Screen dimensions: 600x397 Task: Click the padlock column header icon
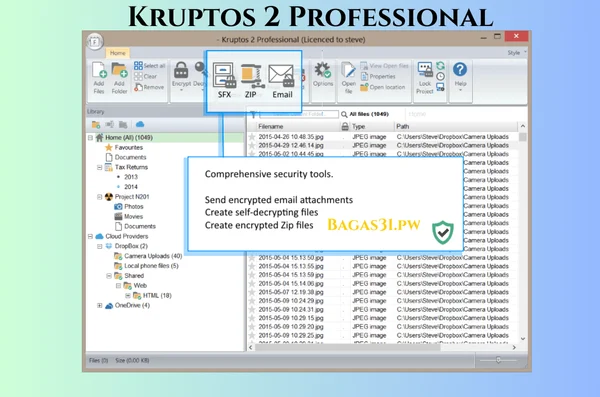(x=345, y=126)
